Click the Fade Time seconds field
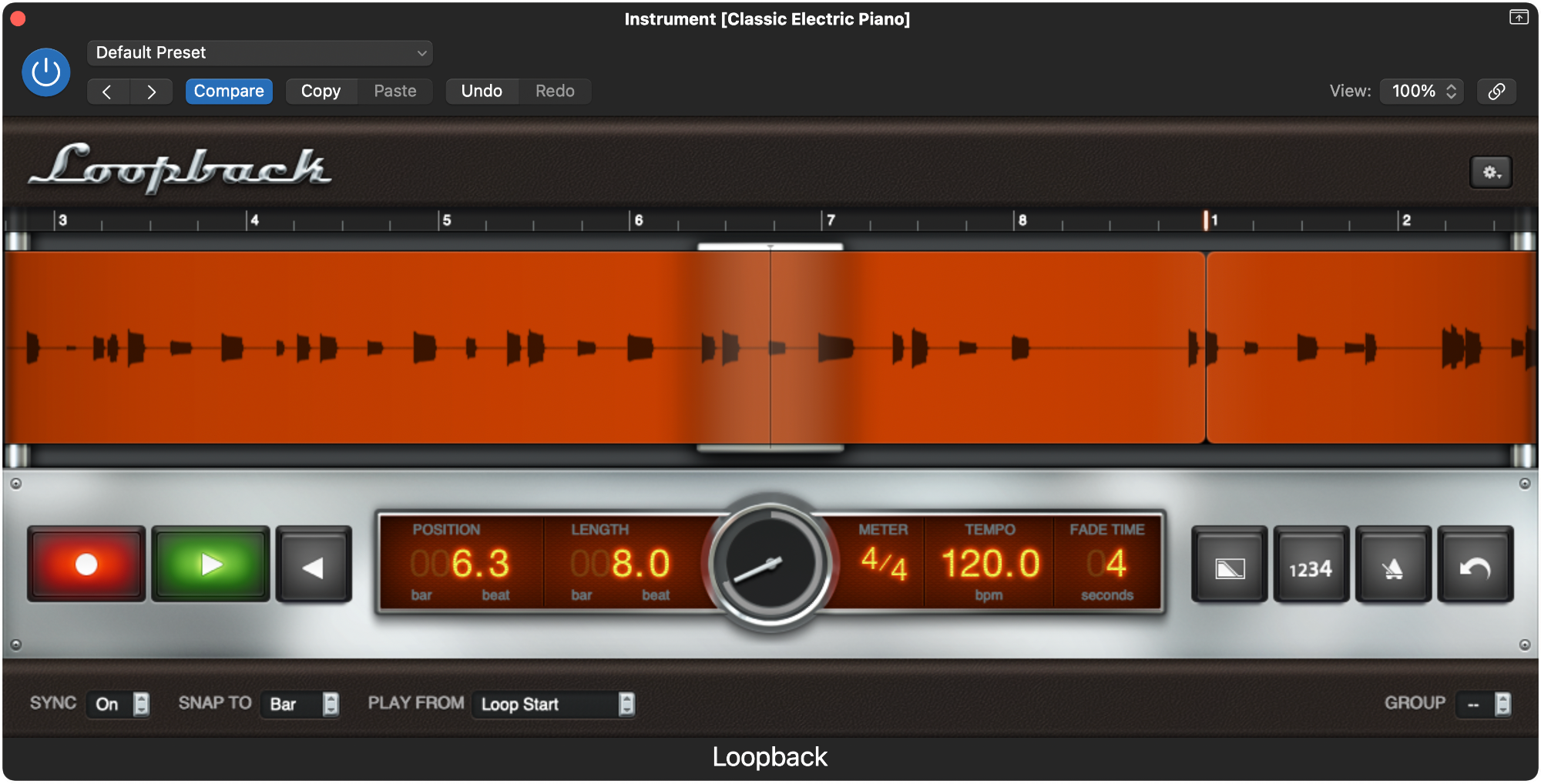 1107,563
